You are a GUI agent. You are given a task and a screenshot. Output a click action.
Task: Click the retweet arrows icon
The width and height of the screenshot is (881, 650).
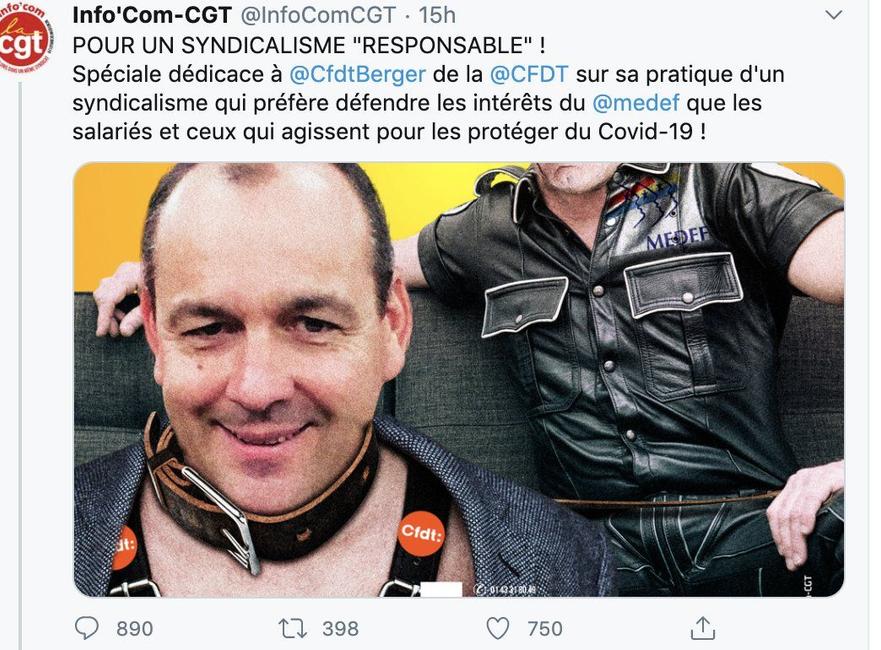click(x=293, y=628)
